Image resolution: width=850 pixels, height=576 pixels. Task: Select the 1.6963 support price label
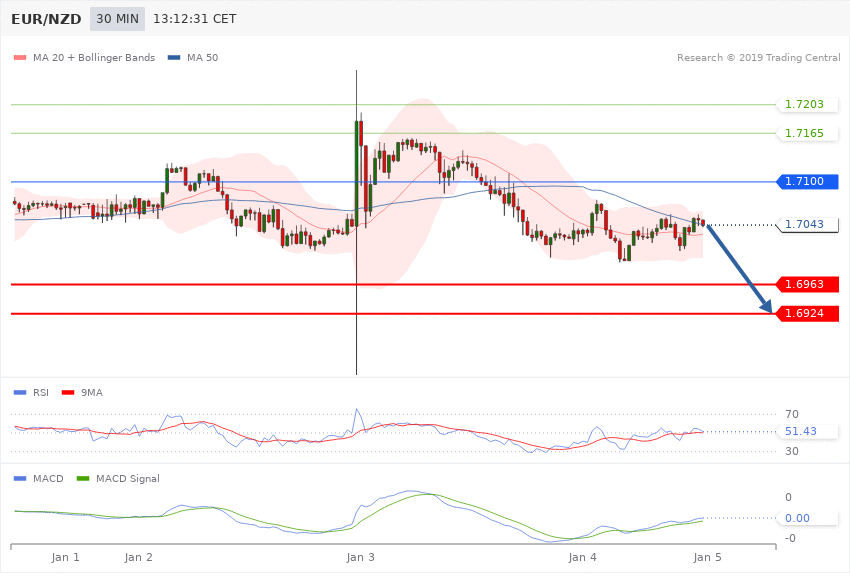(808, 284)
